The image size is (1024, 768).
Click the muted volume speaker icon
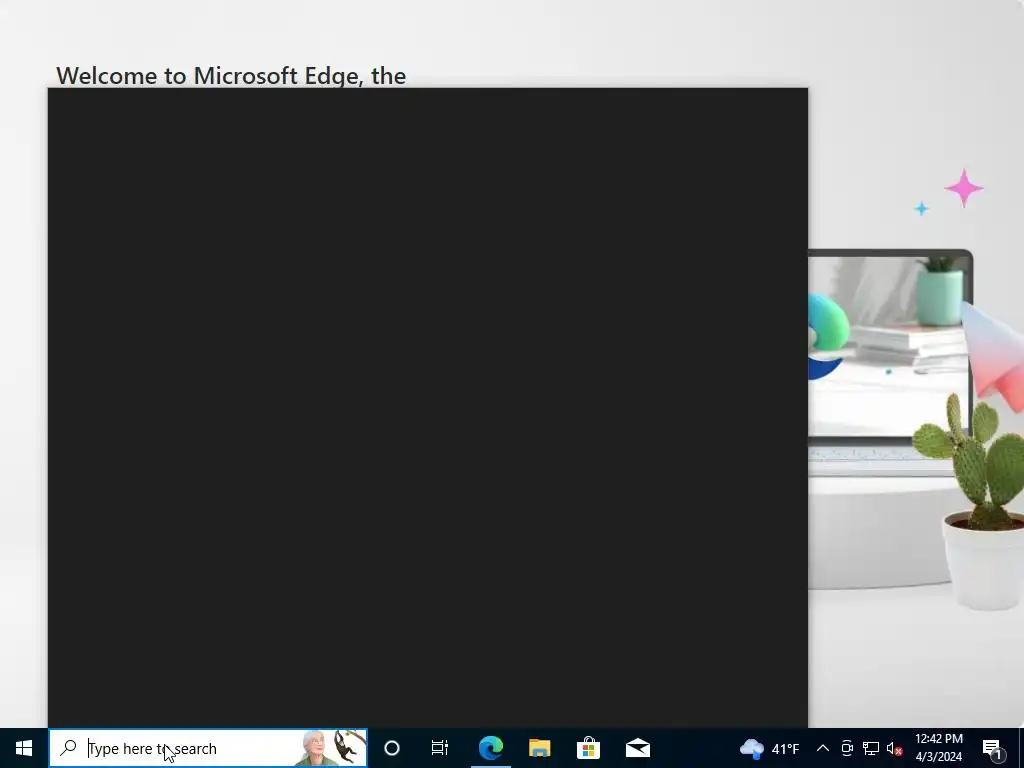(x=895, y=748)
